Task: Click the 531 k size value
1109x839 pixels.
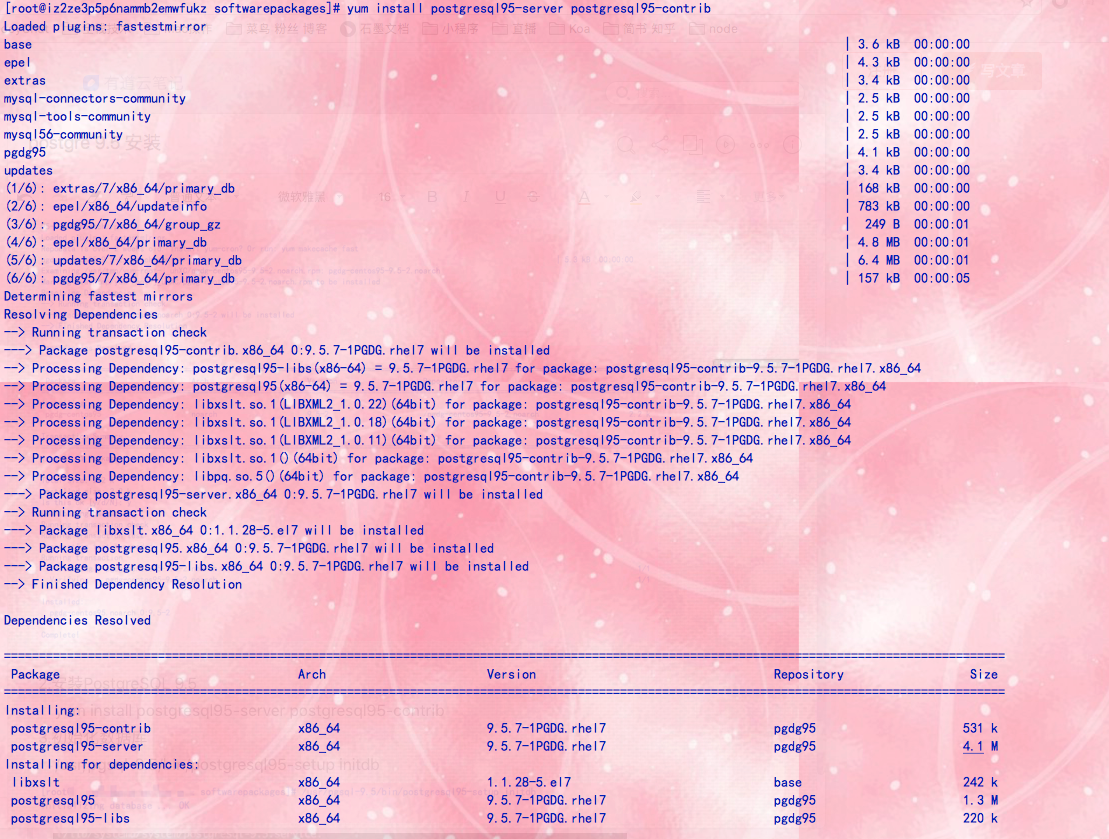Action: tap(980, 728)
